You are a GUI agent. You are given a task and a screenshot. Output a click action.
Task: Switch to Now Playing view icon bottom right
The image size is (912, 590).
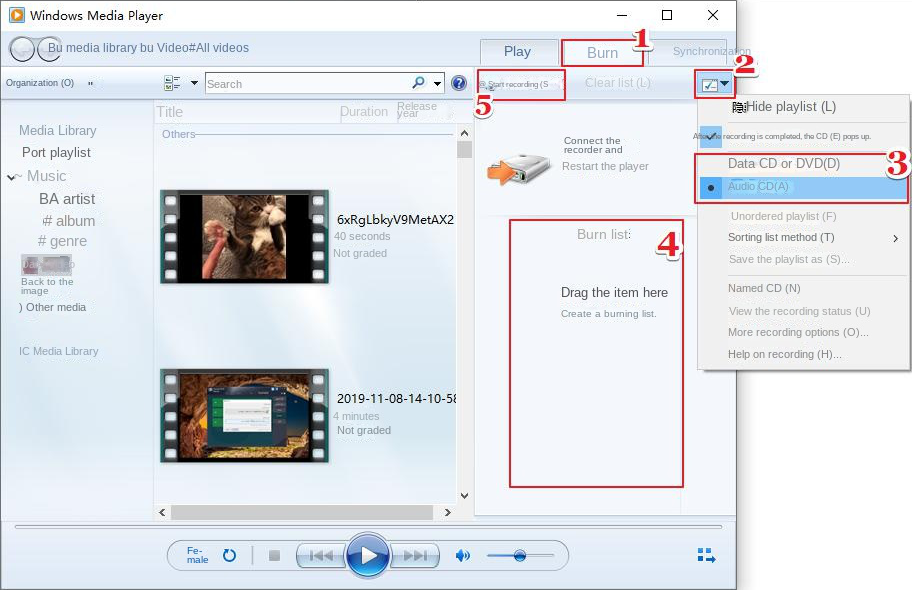pyautogui.click(x=706, y=554)
